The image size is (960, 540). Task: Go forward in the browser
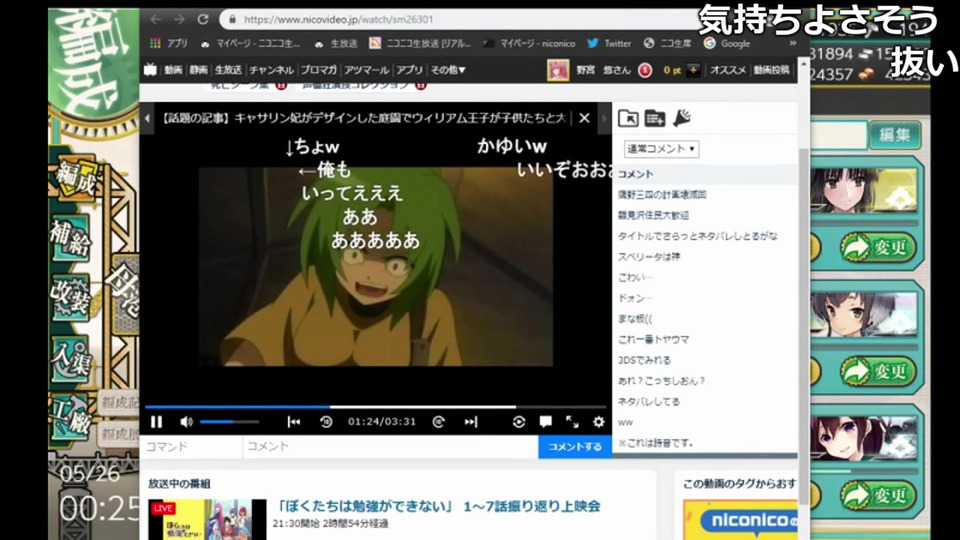[x=179, y=20]
